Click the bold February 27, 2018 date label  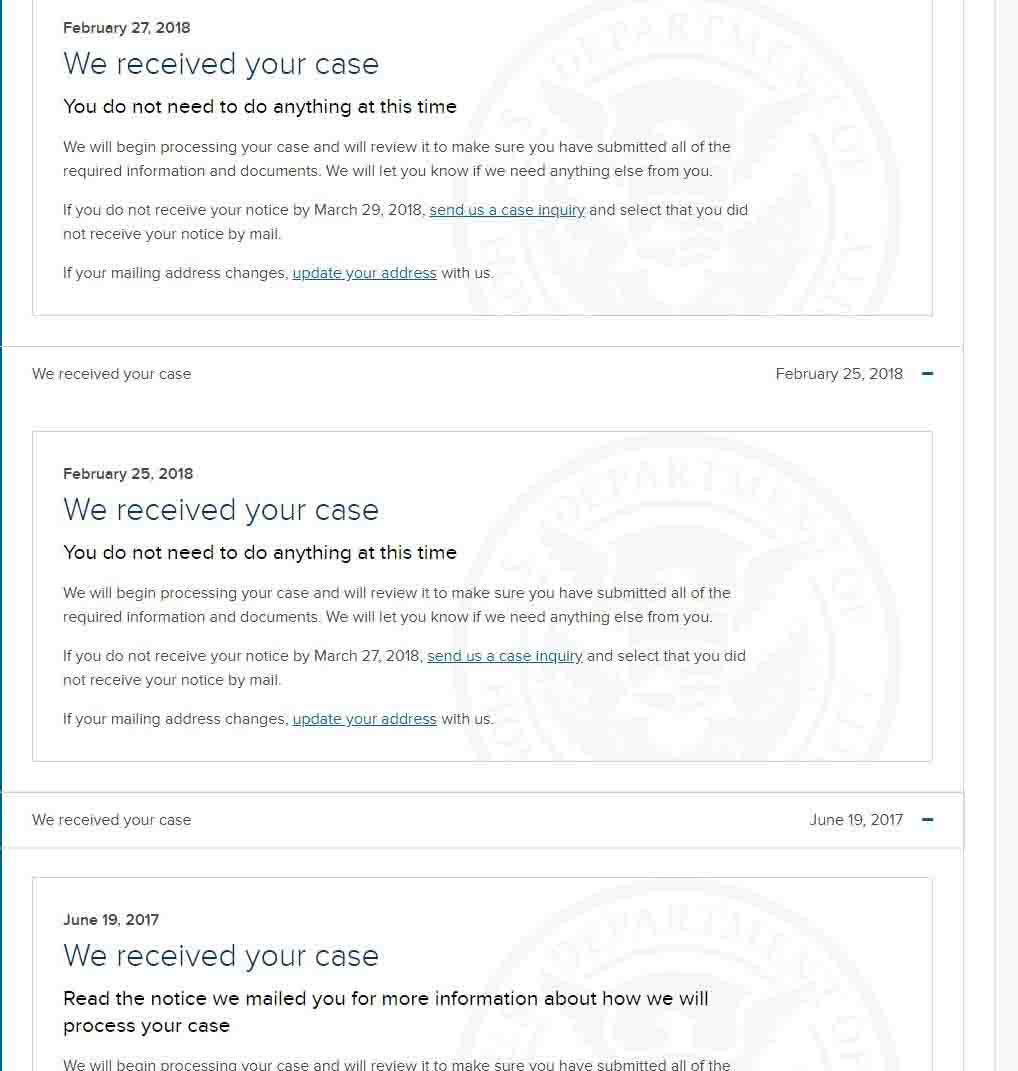tap(126, 28)
